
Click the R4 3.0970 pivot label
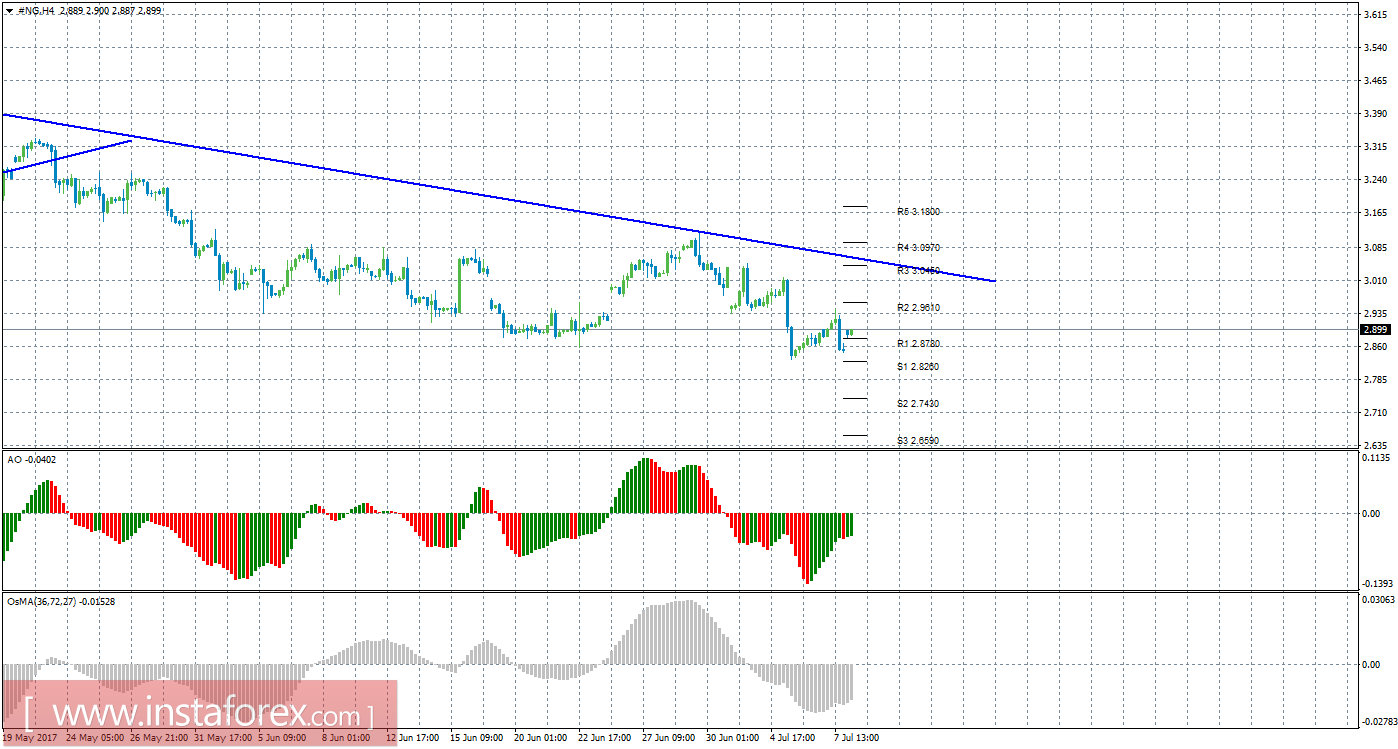pos(918,247)
